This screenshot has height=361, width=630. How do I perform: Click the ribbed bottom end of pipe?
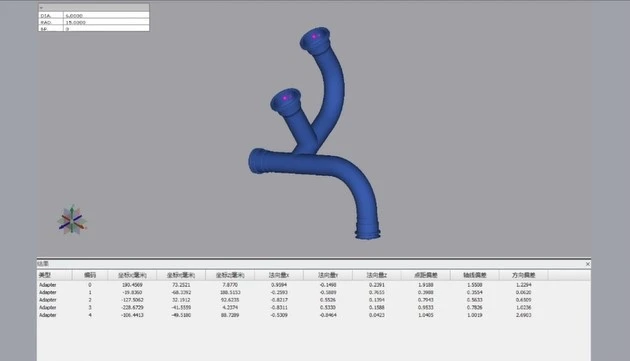coord(367,232)
